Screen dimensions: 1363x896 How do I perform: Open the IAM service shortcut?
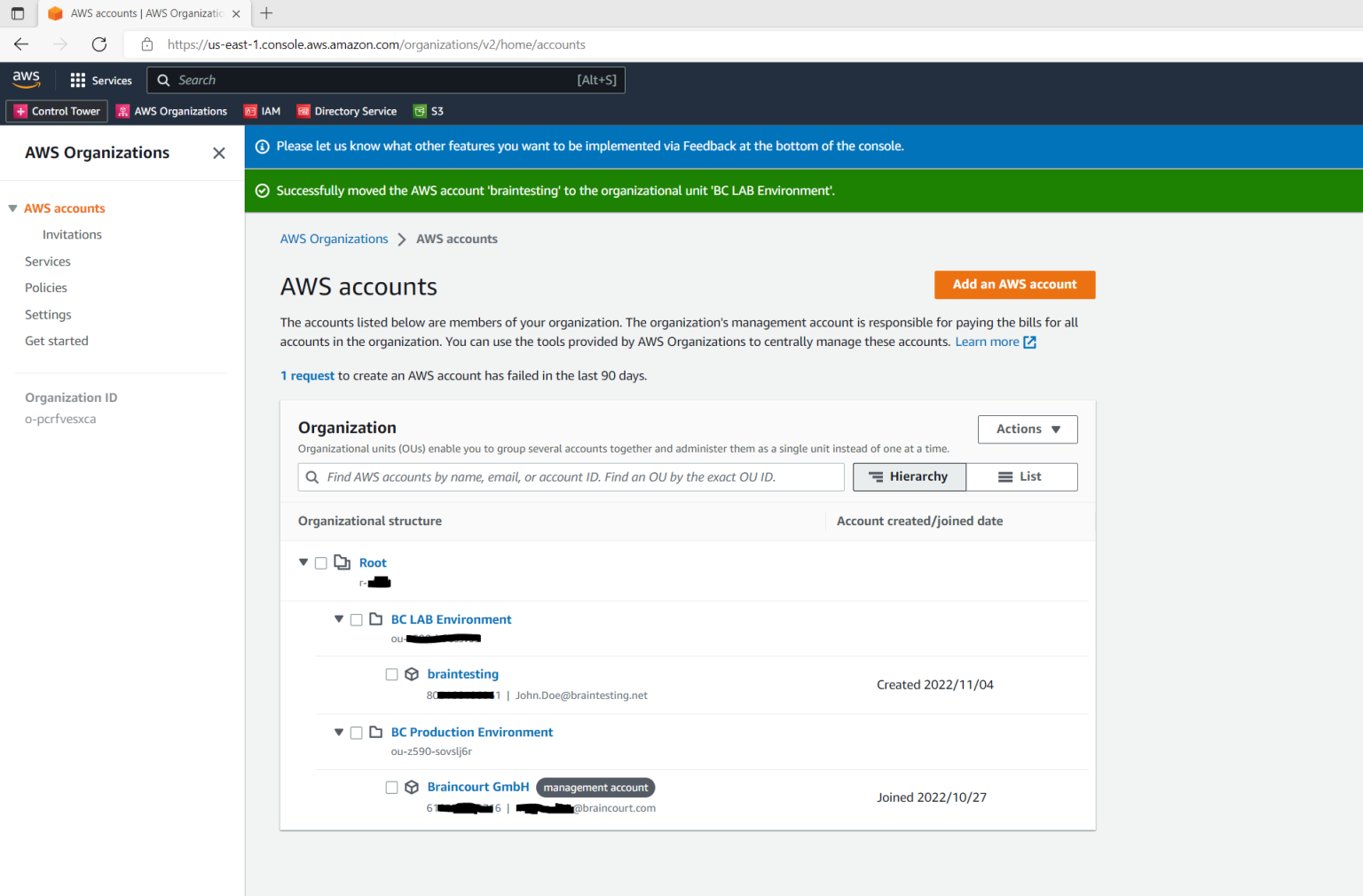[x=262, y=111]
